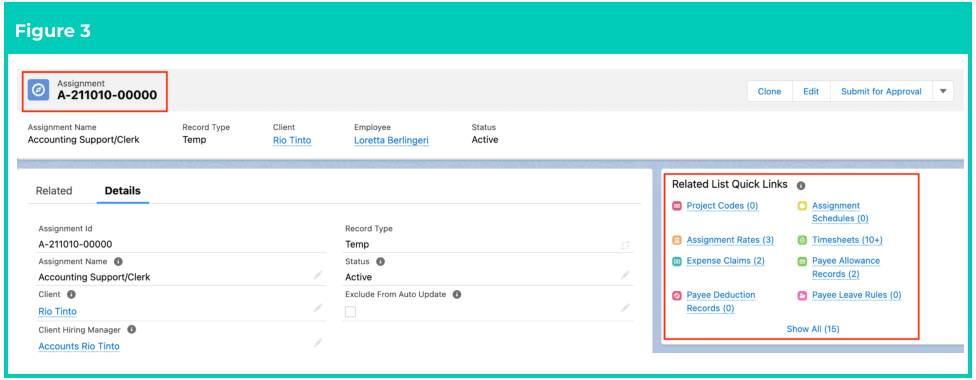This screenshot has width=976, height=380.
Task: Open the Rio Tinto client link in header
Action: (292, 140)
